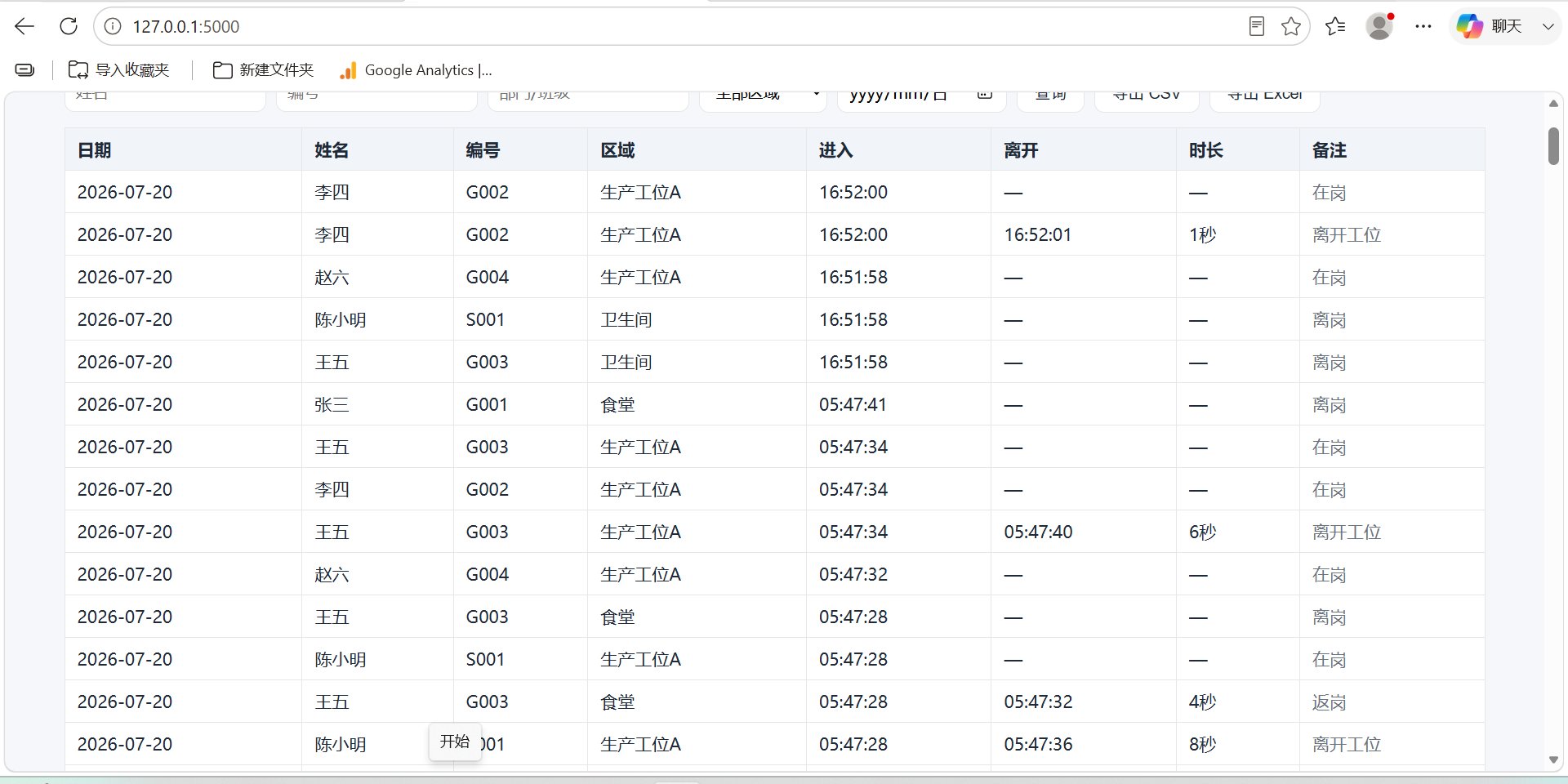The image size is (1568, 784).
Task: Click the scrollbar up arrow
Action: click(1553, 104)
